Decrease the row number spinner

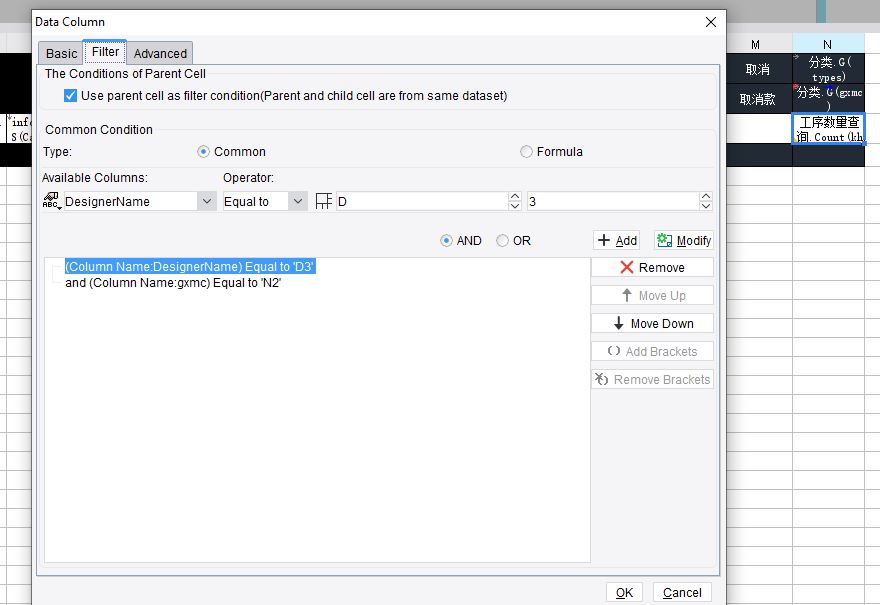point(706,206)
